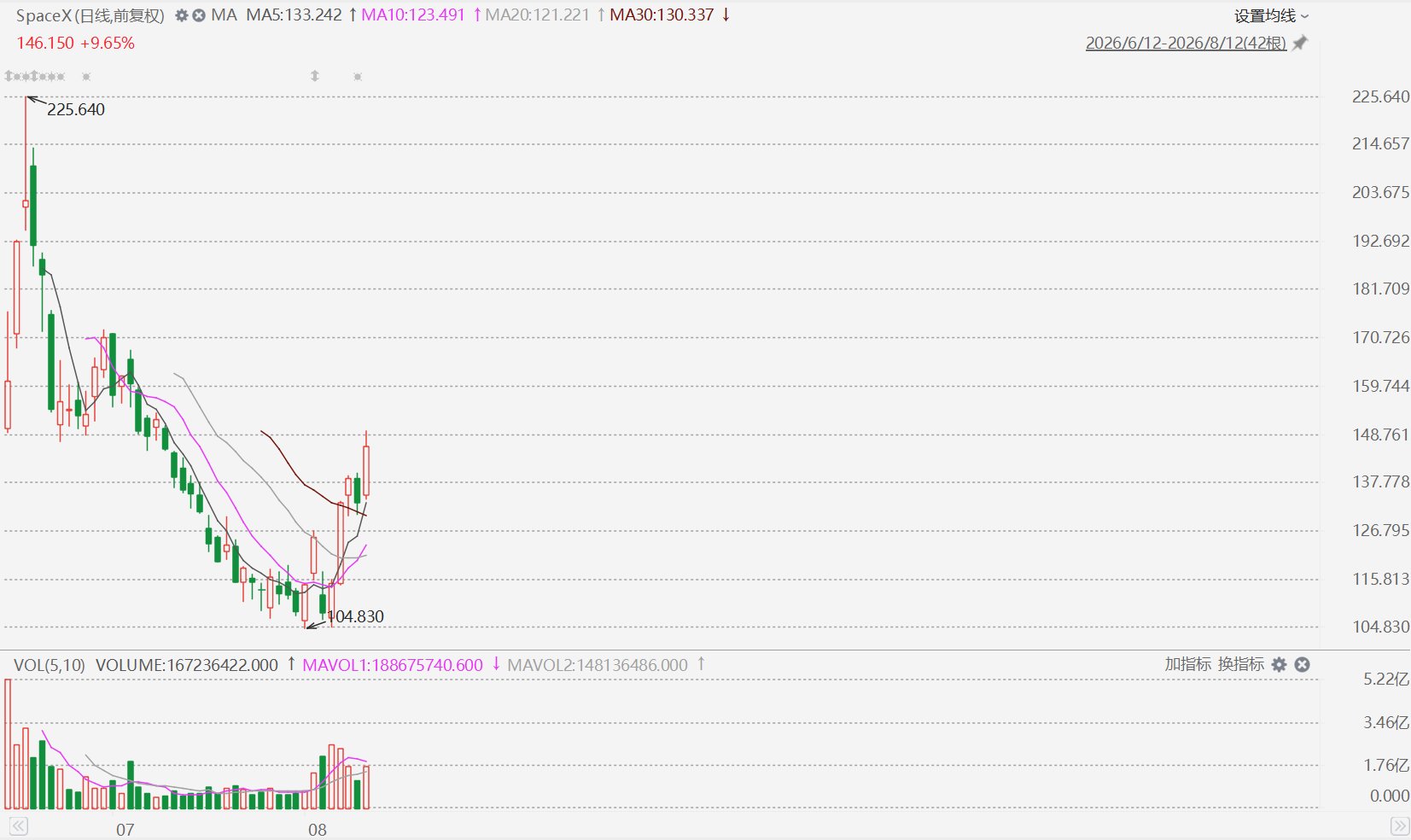Click the VOLUME:167236422.000 value
This screenshot has height=840, width=1411.
coord(187,665)
